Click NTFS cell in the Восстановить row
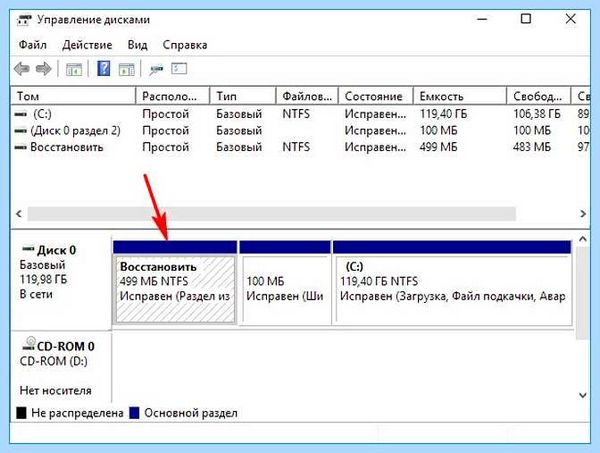The image size is (600, 453). pos(296,147)
